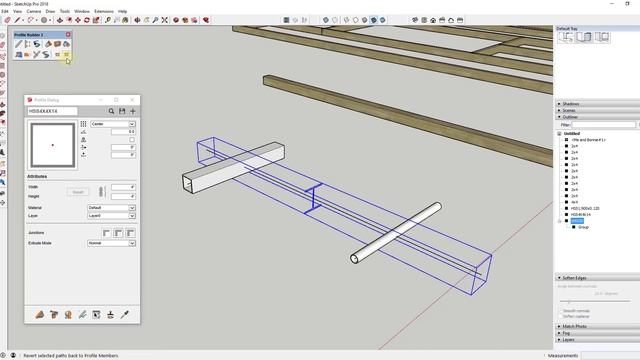Click the selection arrow icon at Profile Dialog bottom
This screenshot has width=640, height=360.
pos(96,314)
